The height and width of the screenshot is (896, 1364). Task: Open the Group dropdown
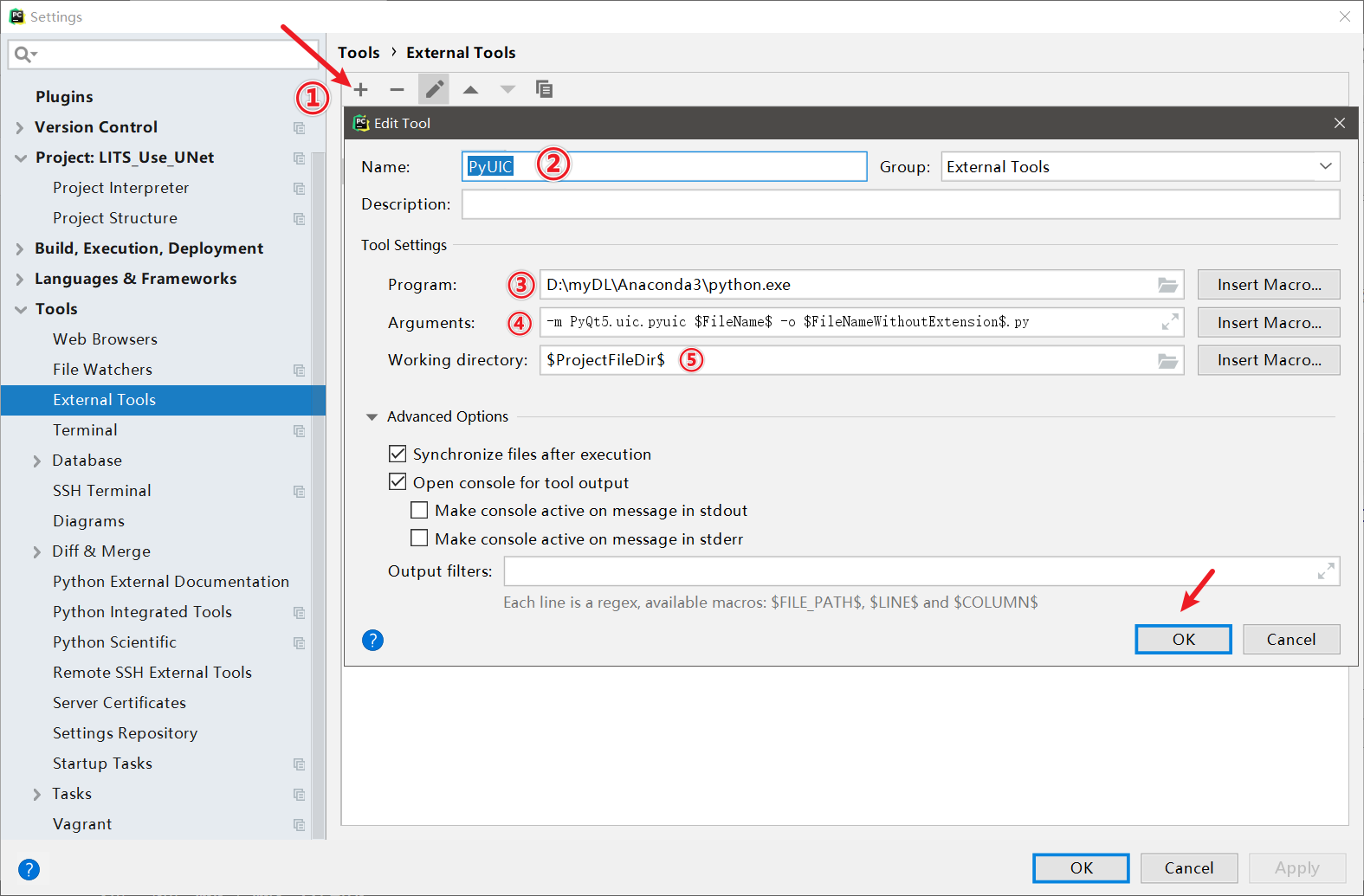point(1140,166)
